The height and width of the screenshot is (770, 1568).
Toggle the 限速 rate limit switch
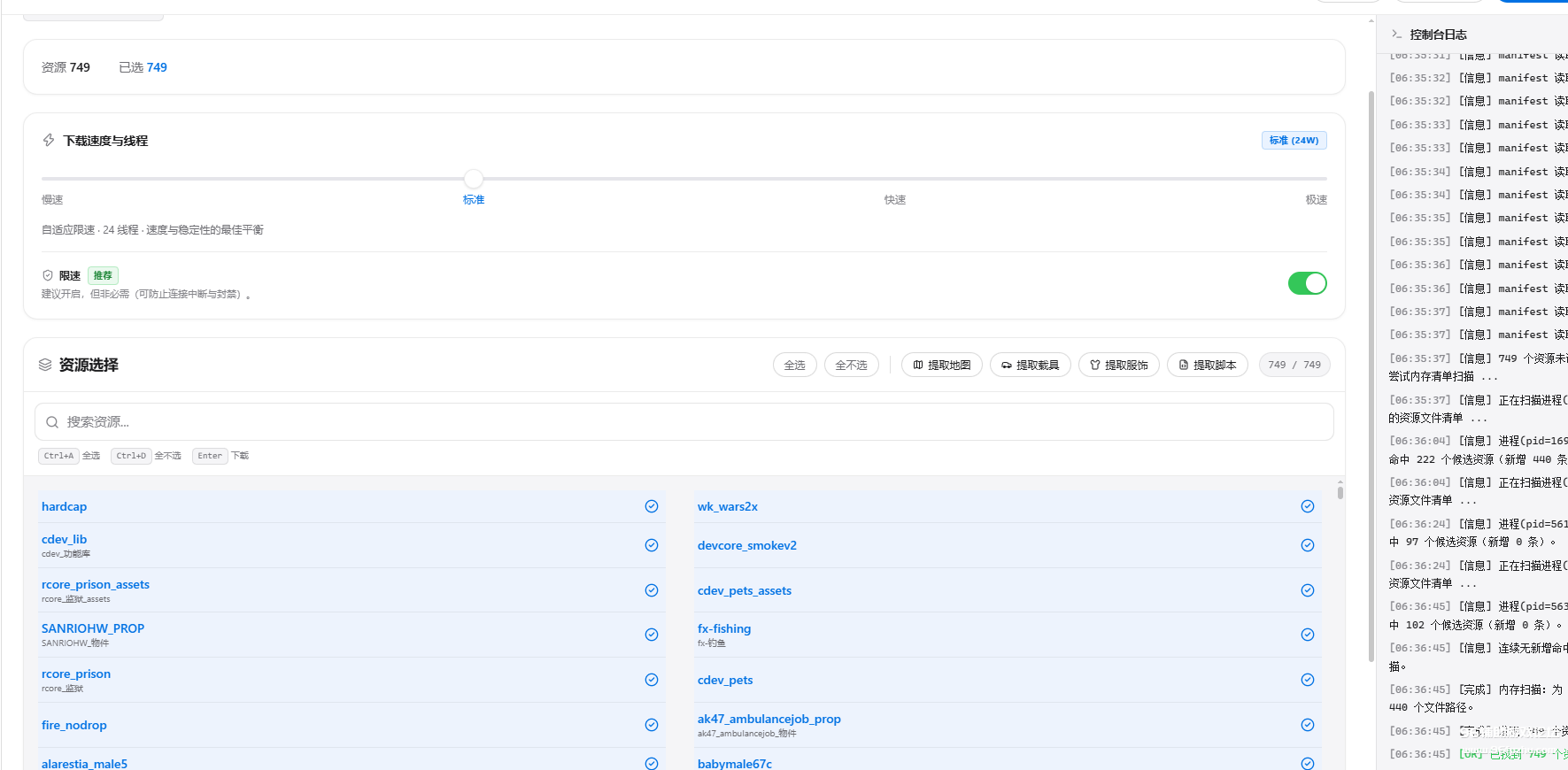point(1307,283)
